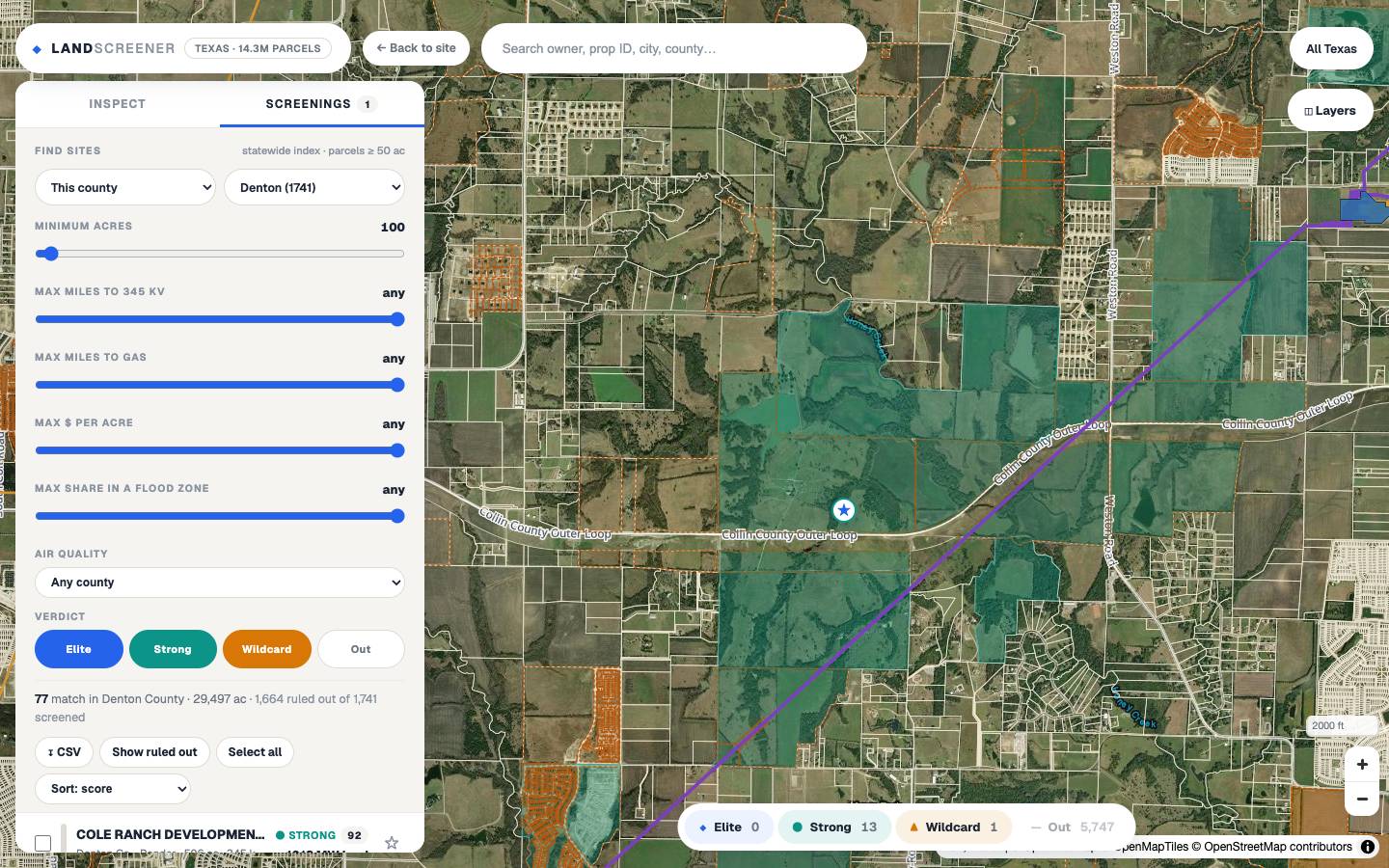
Task: Toggle the Out verdict filter
Action: coord(361,649)
